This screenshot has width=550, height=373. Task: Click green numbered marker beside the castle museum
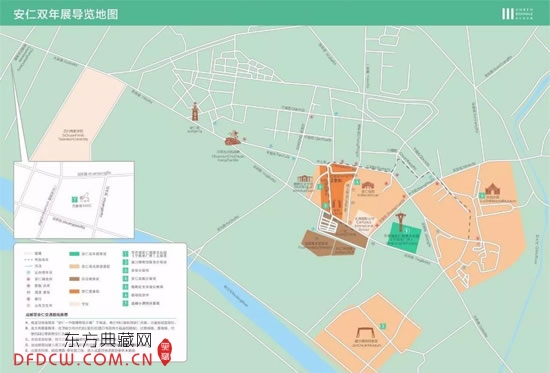pyautogui.click(x=482, y=195)
